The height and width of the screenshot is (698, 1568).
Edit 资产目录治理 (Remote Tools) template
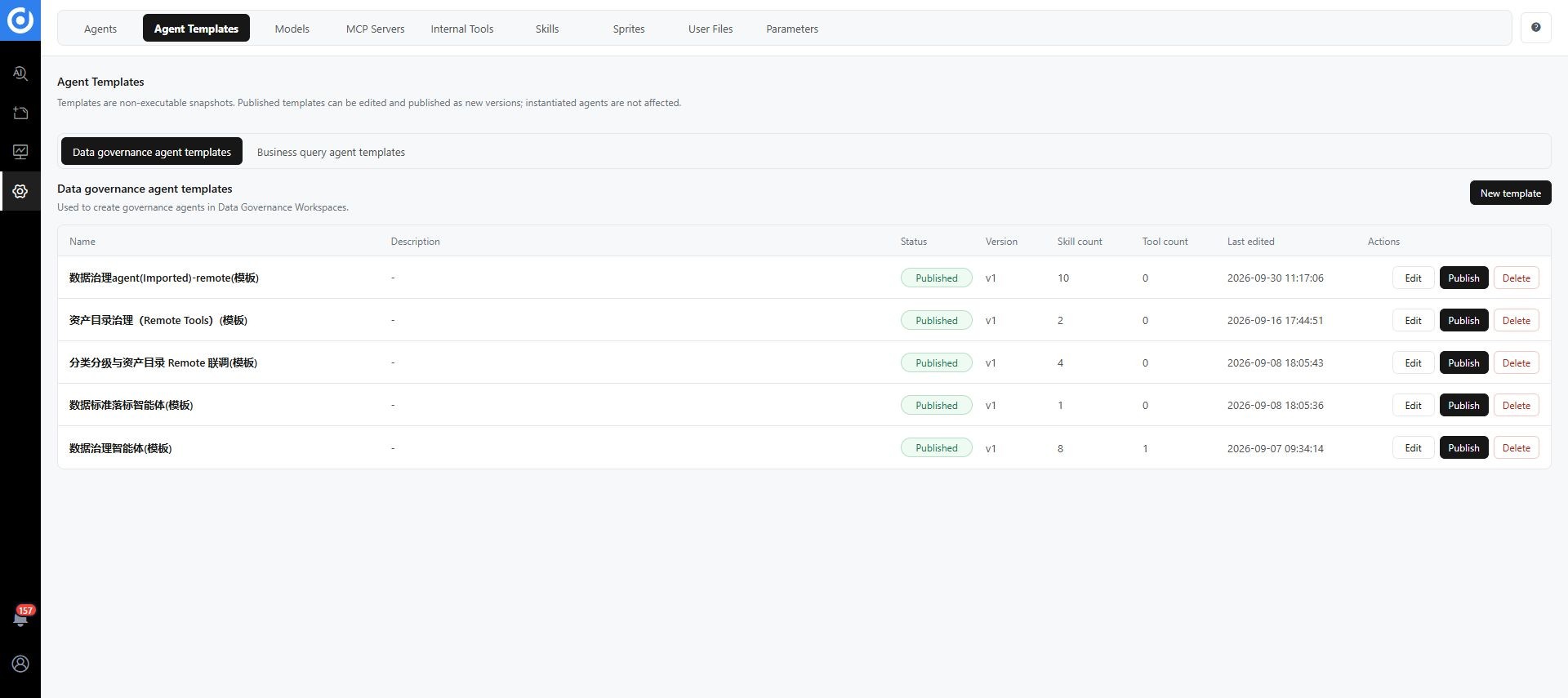pos(1413,320)
